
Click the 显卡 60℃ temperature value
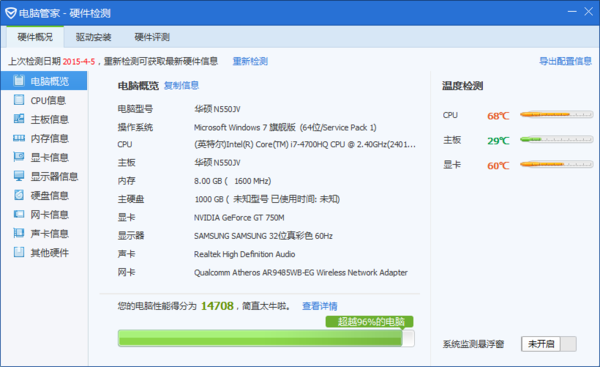[498, 166]
